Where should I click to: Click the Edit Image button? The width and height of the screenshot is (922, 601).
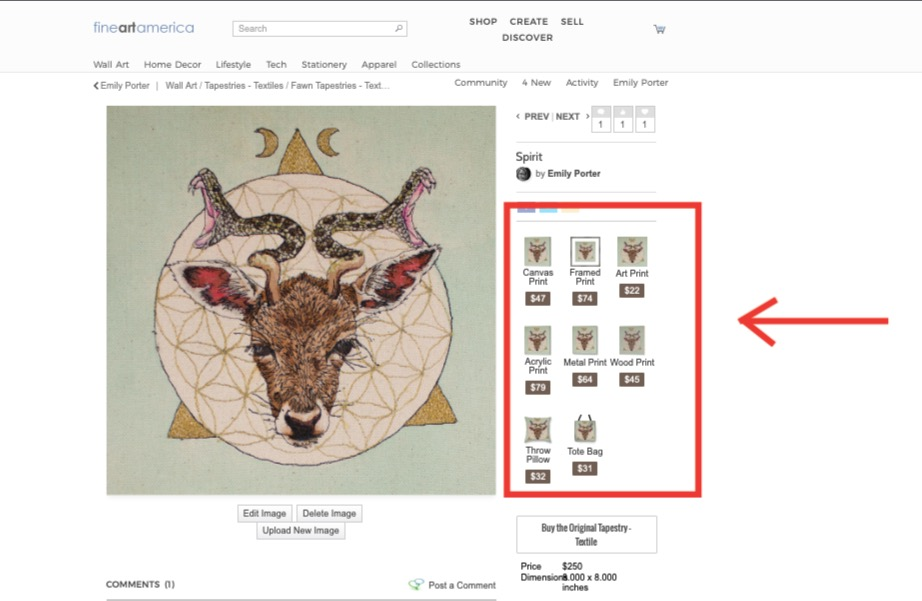pyautogui.click(x=265, y=513)
